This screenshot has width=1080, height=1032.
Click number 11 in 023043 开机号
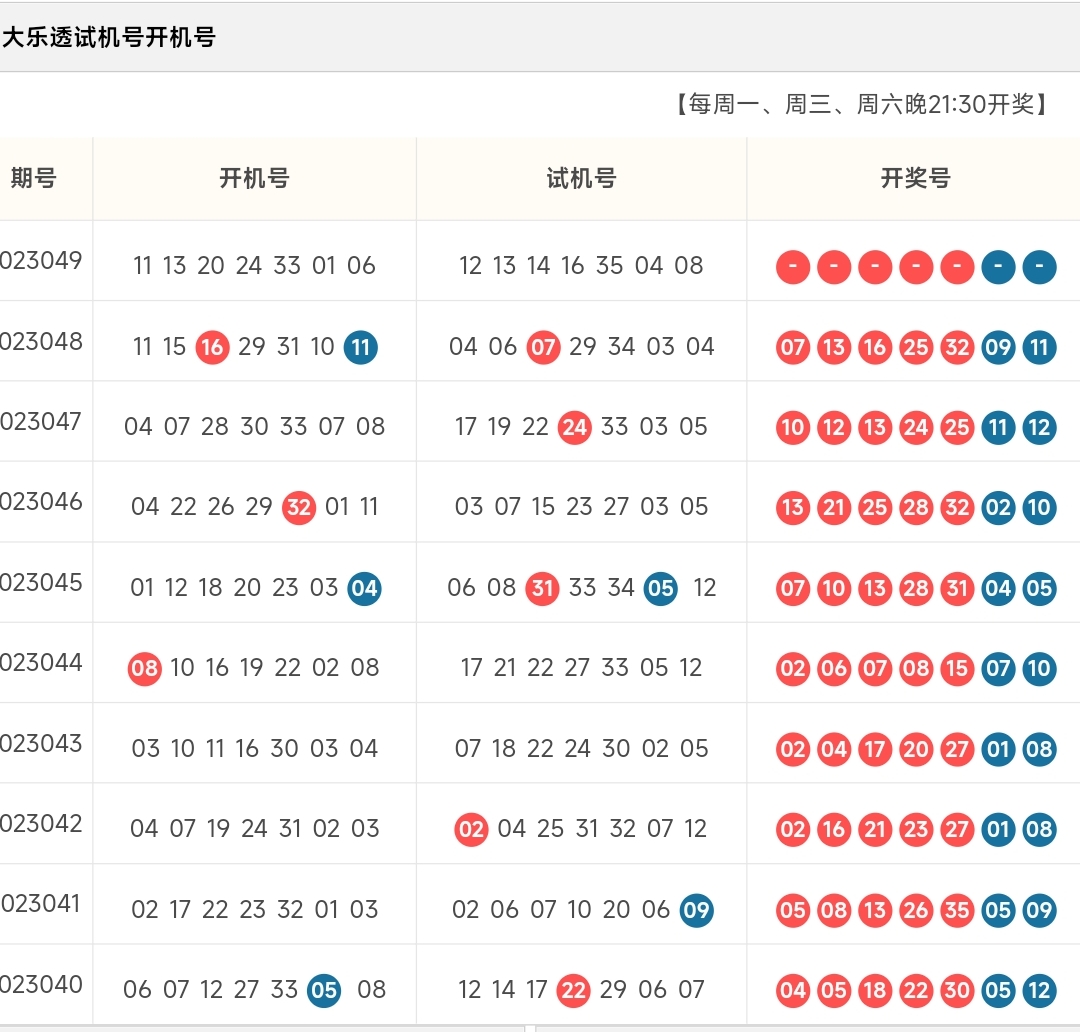[x=215, y=748]
